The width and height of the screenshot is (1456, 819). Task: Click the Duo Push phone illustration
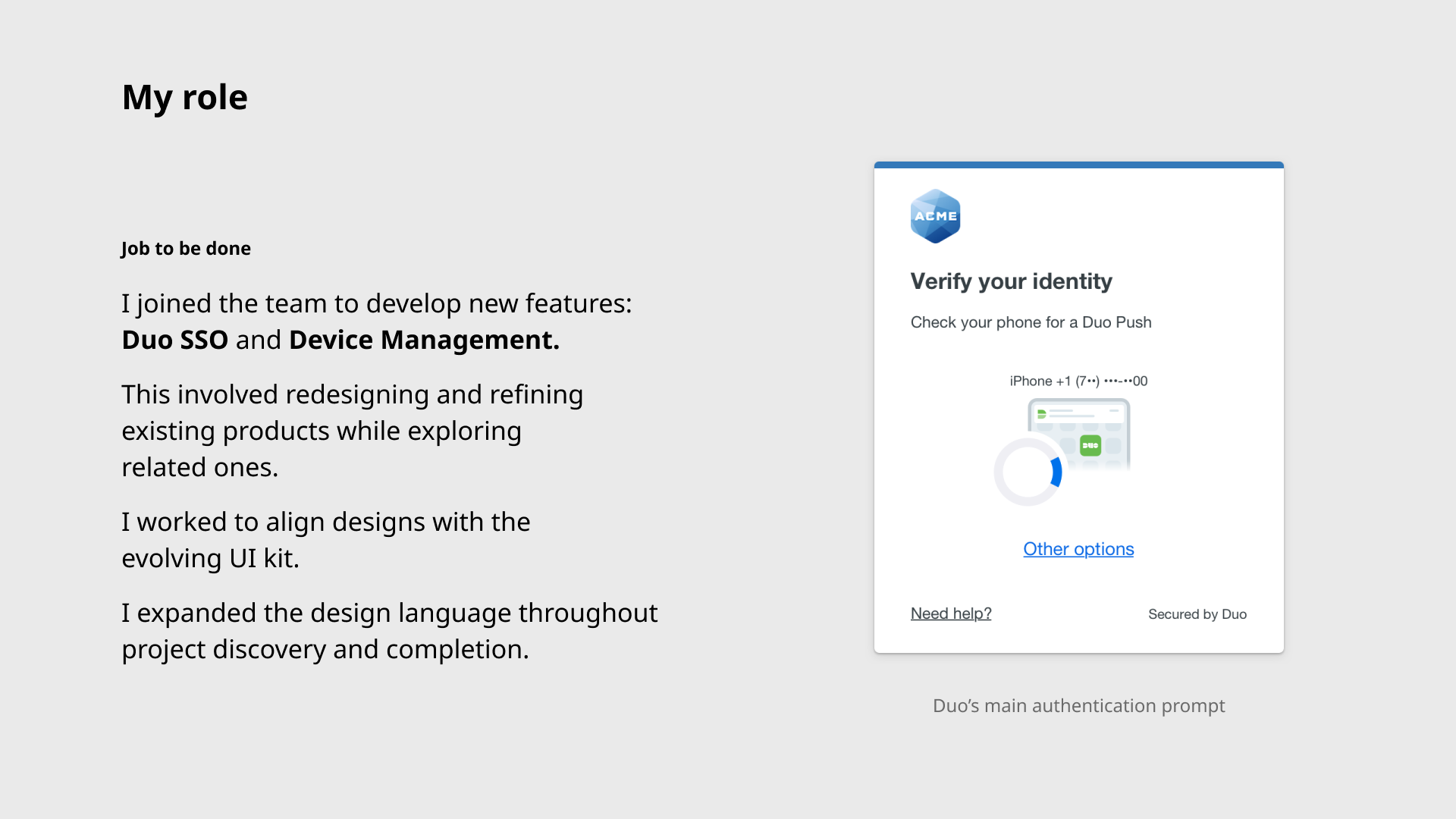(1079, 435)
